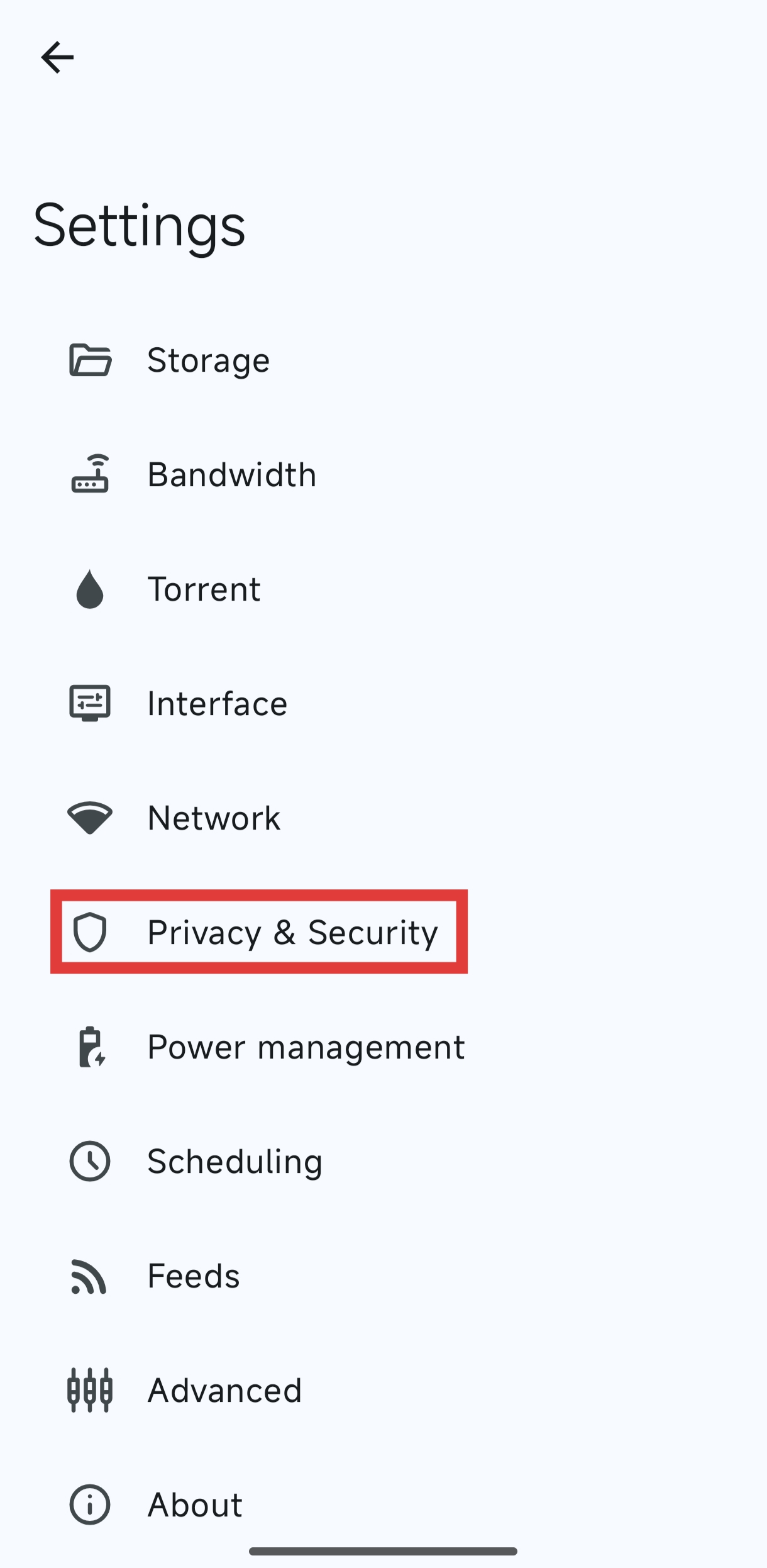This screenshot has width=767, height=1568.
Task: Open Bandwidth settings
Action: (231, 474)
